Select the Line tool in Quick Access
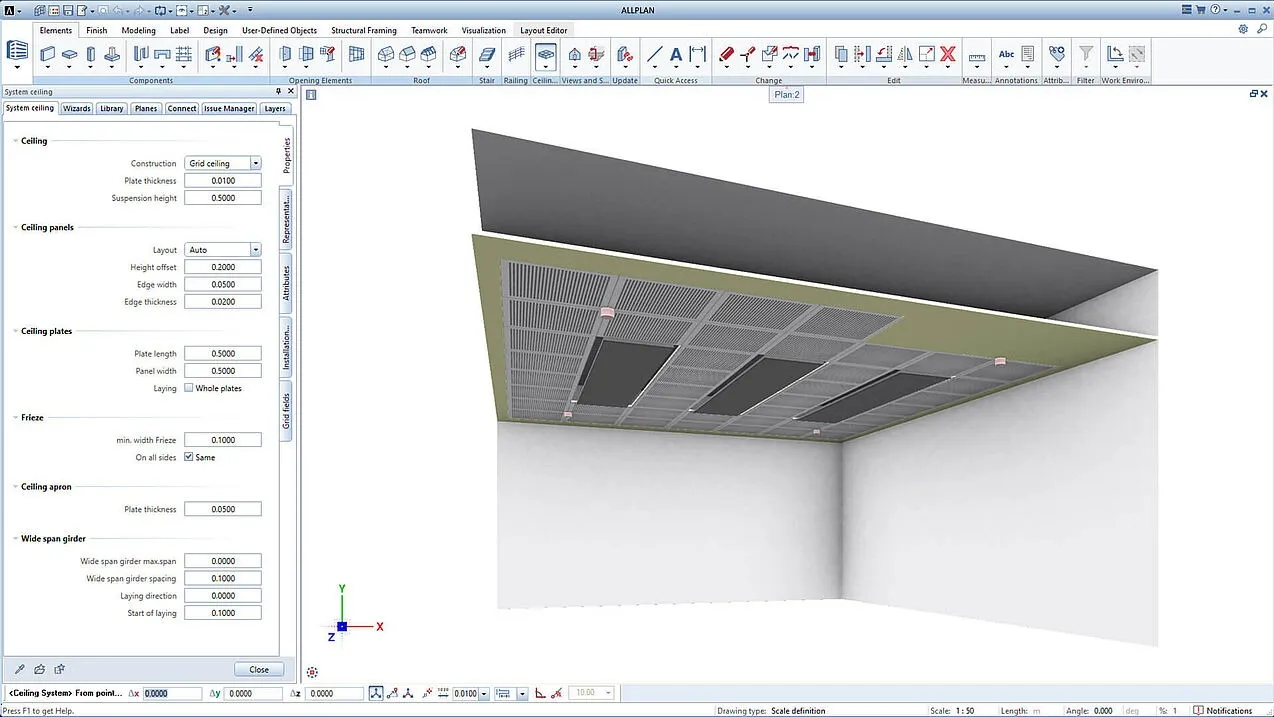The image size is (1274, 717). (653, 54)
